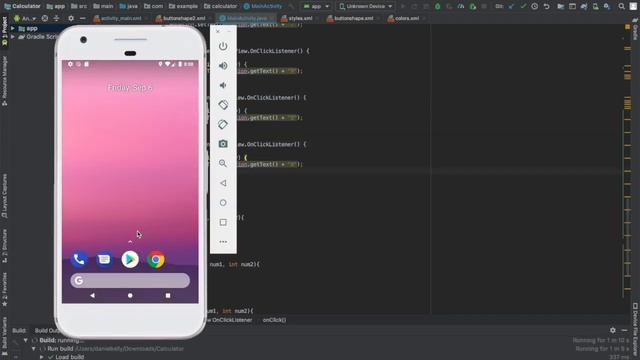Tap the Google search bar on emulator
Image resolution: width=640 pixels, height=360 pixels.
pos(130,280)
